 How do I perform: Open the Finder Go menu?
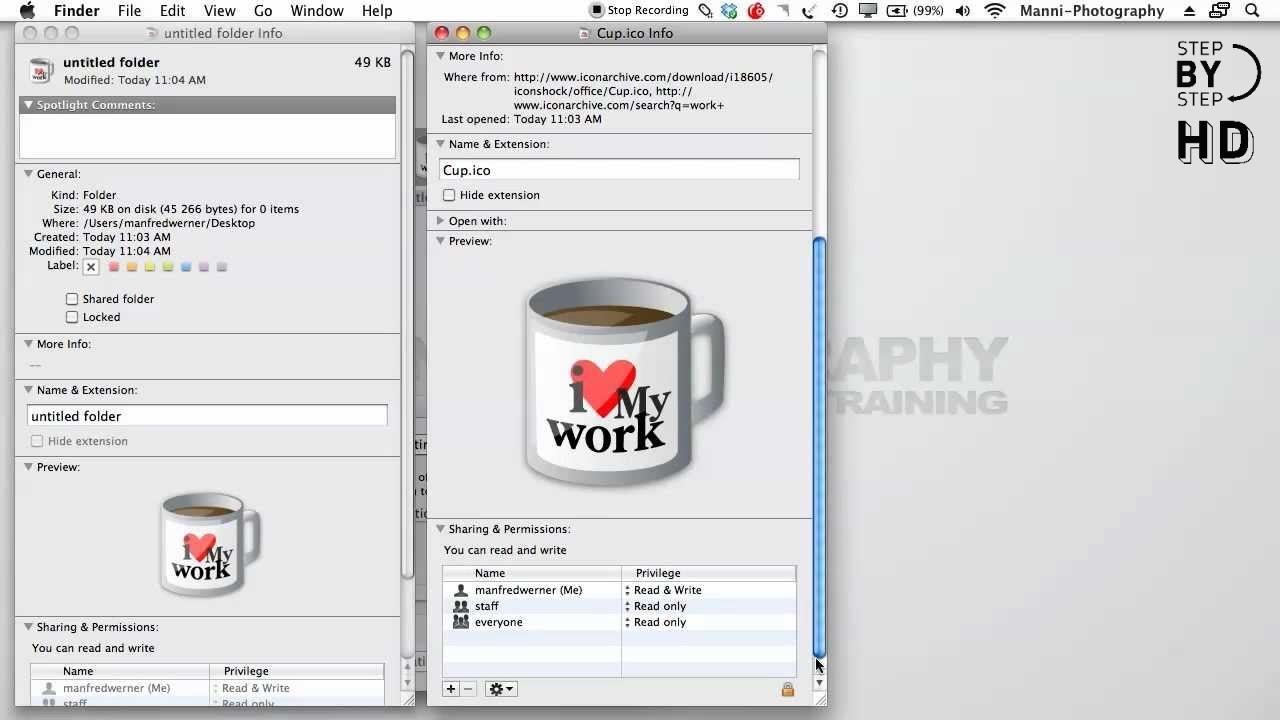pos(263,11)
